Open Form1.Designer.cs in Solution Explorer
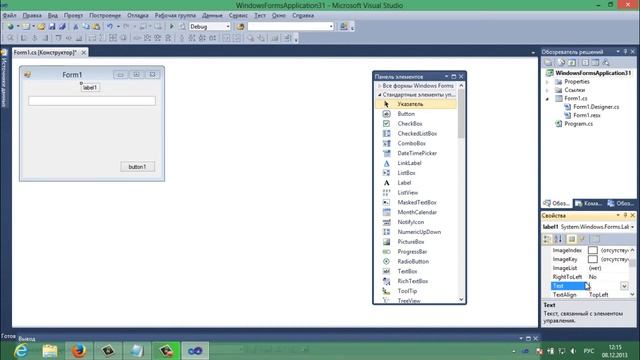The image size is (640, 360). pos(596,107)
